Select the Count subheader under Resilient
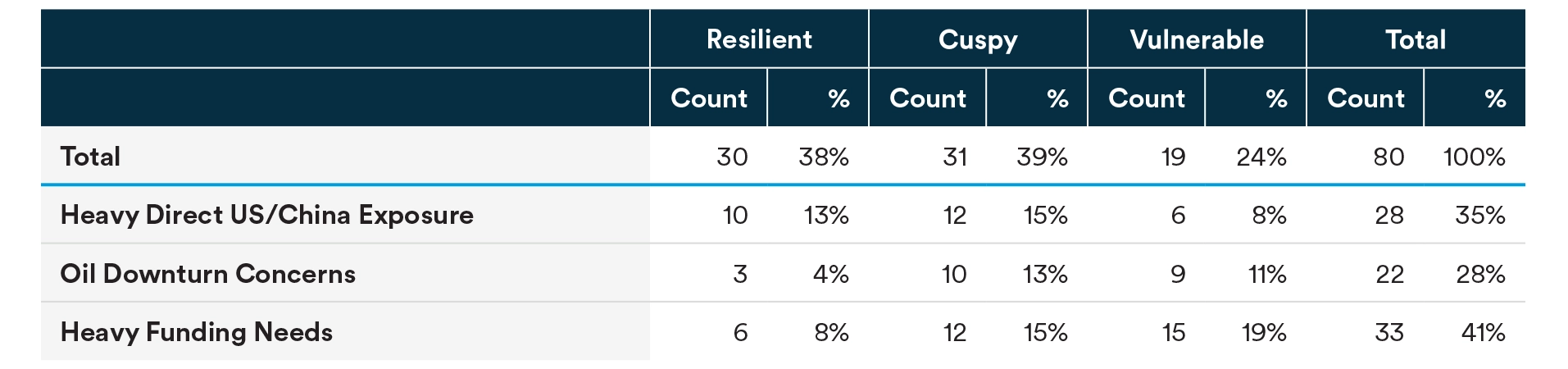 (x=709, y=98)
